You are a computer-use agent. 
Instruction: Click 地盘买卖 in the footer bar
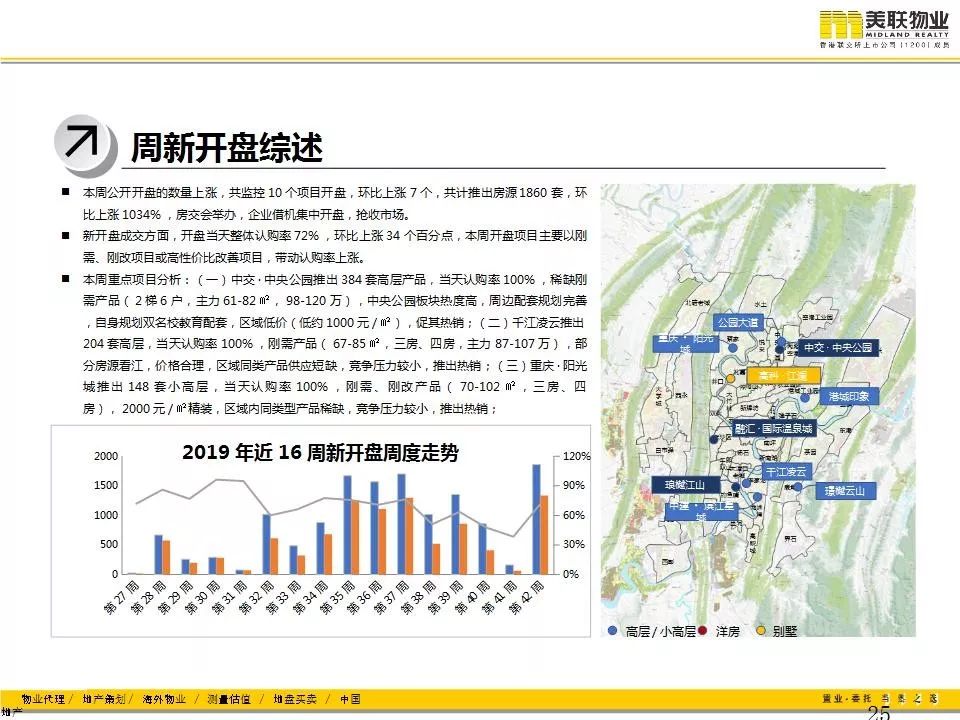click(295, 699)
